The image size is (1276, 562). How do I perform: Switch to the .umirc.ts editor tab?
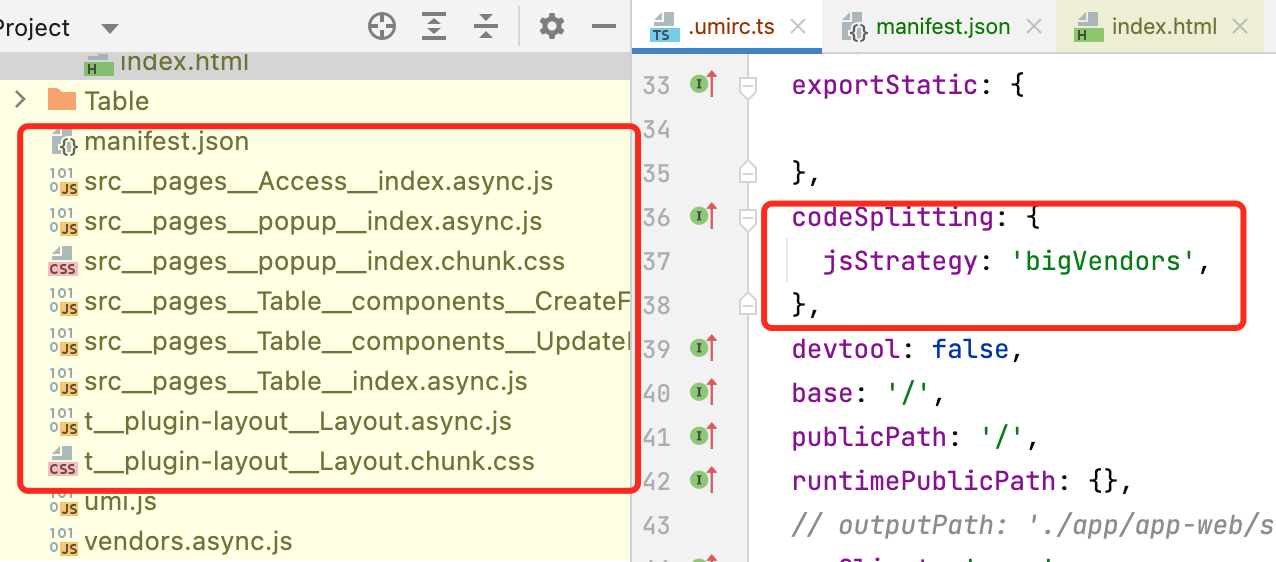[726, 27]
